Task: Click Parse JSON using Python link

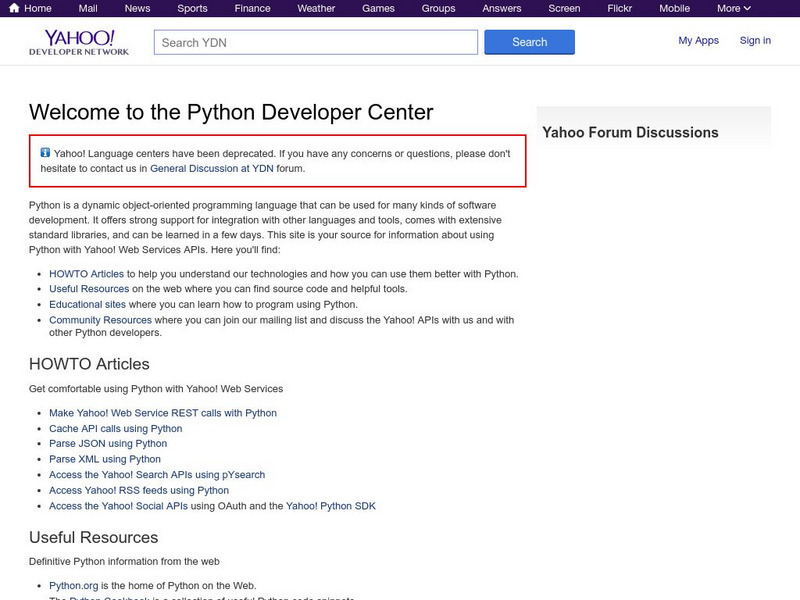Action: click(108, 444)
